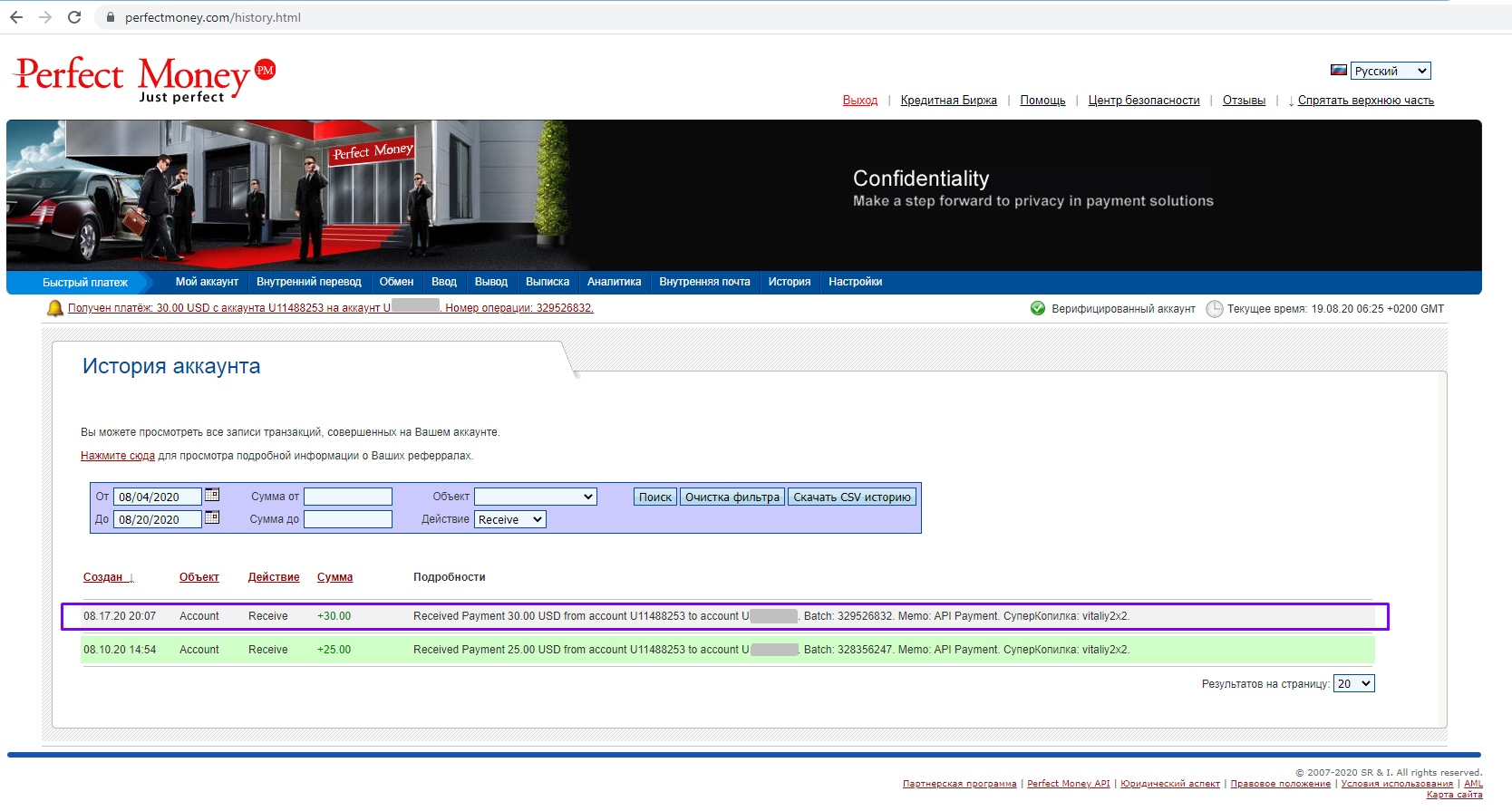1512x811 pixels.
Task: Open the calendar icon for the От date
Action: click(x=212, y=495)
